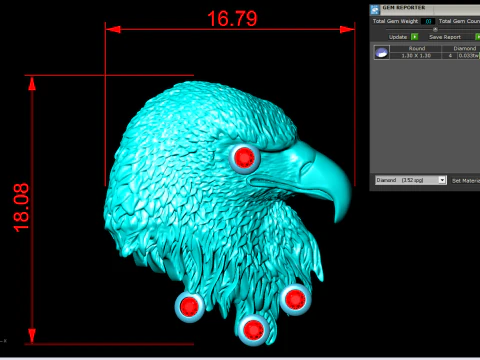
Task: Click the Save Report button
Action: (x=445, y=37)
